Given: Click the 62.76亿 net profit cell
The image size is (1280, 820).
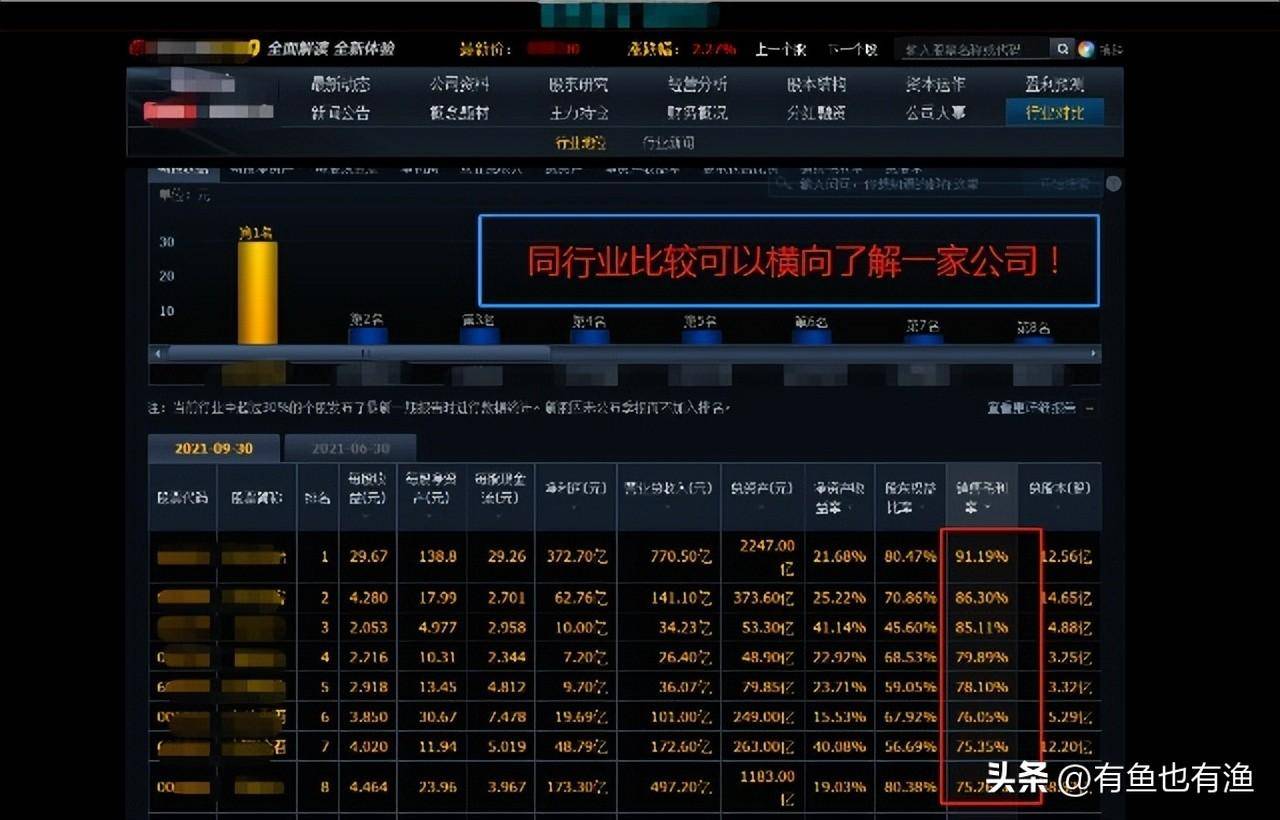Looking at the screenshot, I should [581, 598].
